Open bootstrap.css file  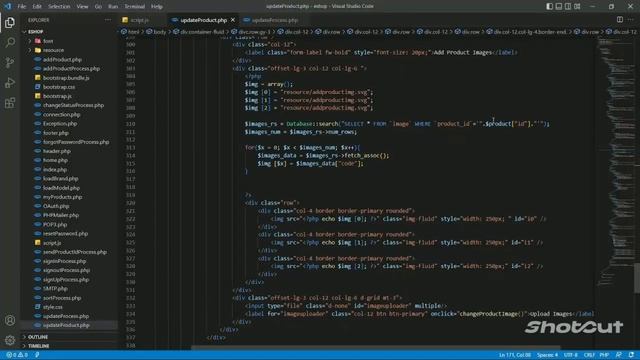pos(59,87)
